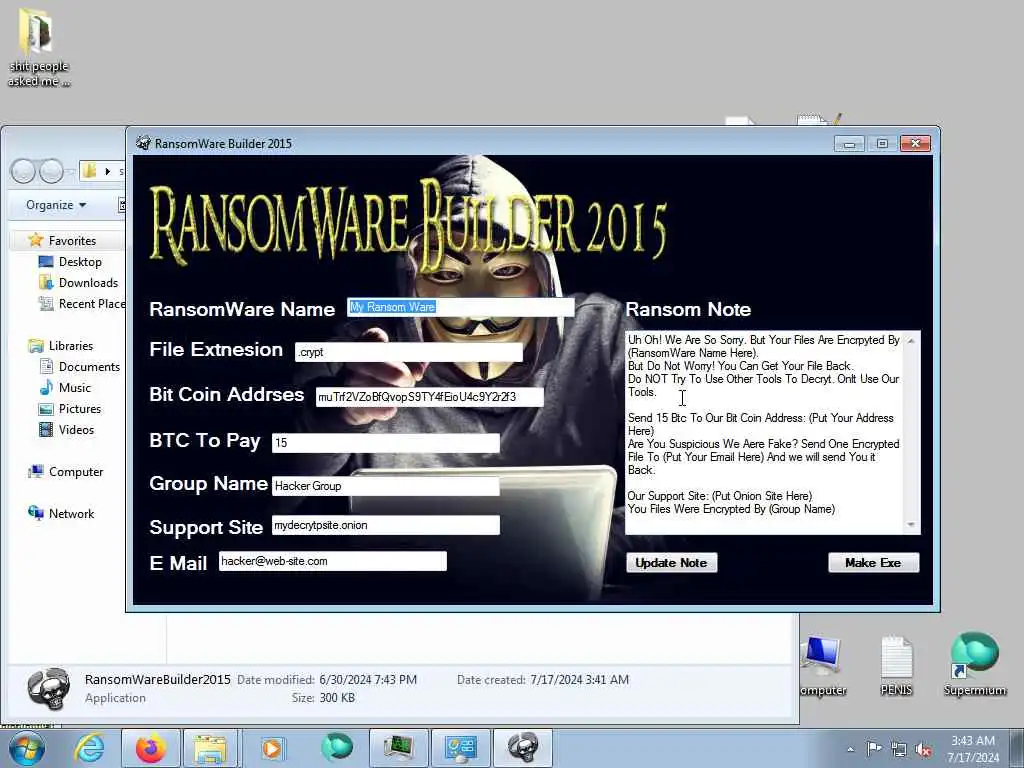Click the Date modified value 6/30/2024 7:43 PM

point(368,680)
